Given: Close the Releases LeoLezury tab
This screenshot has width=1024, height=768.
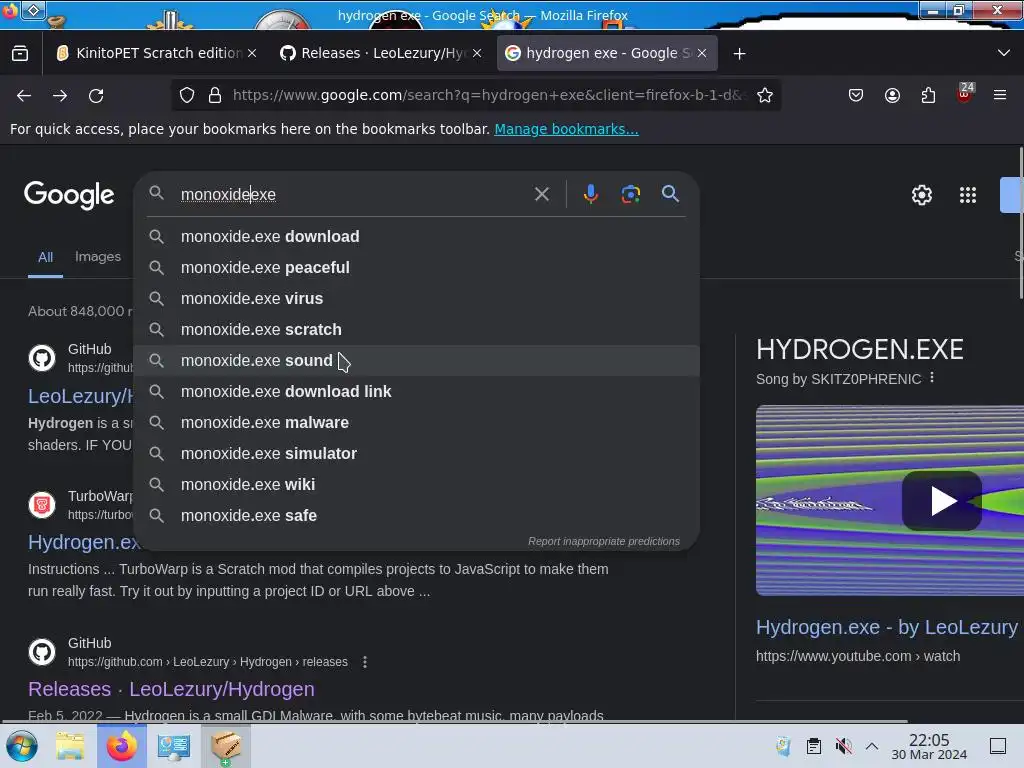Looking at the screenshot, I should coord(477,53).
